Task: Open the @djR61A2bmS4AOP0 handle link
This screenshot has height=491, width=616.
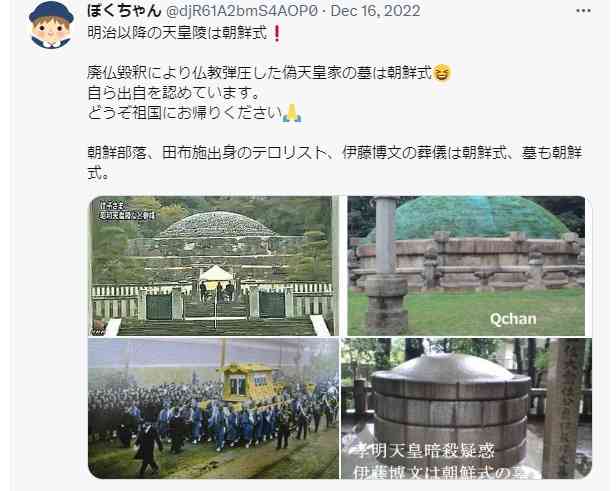Action: 242,11
